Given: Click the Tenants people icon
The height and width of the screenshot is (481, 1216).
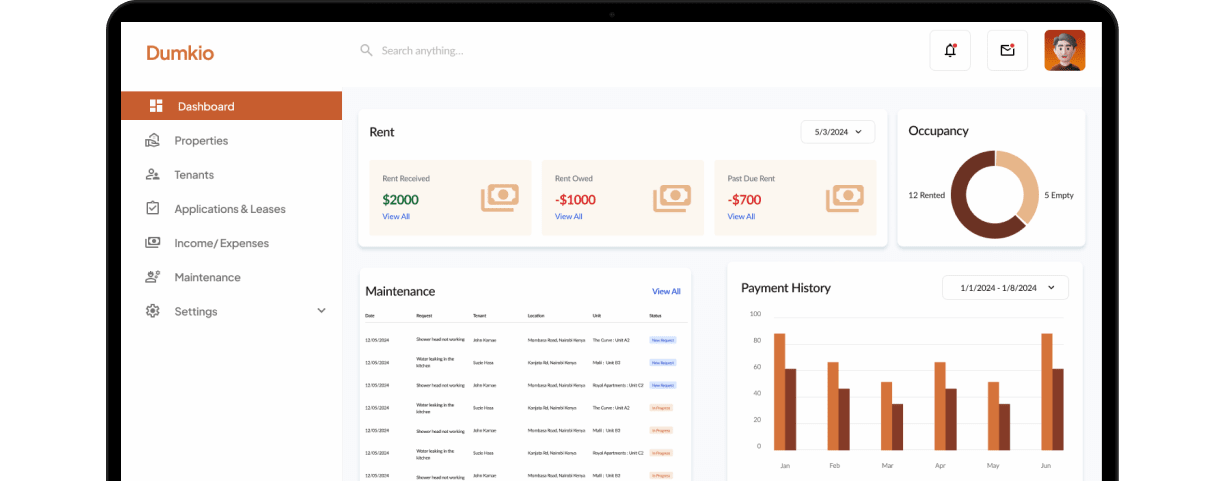Looking at the screenshot, I should (x=153, y=175).
